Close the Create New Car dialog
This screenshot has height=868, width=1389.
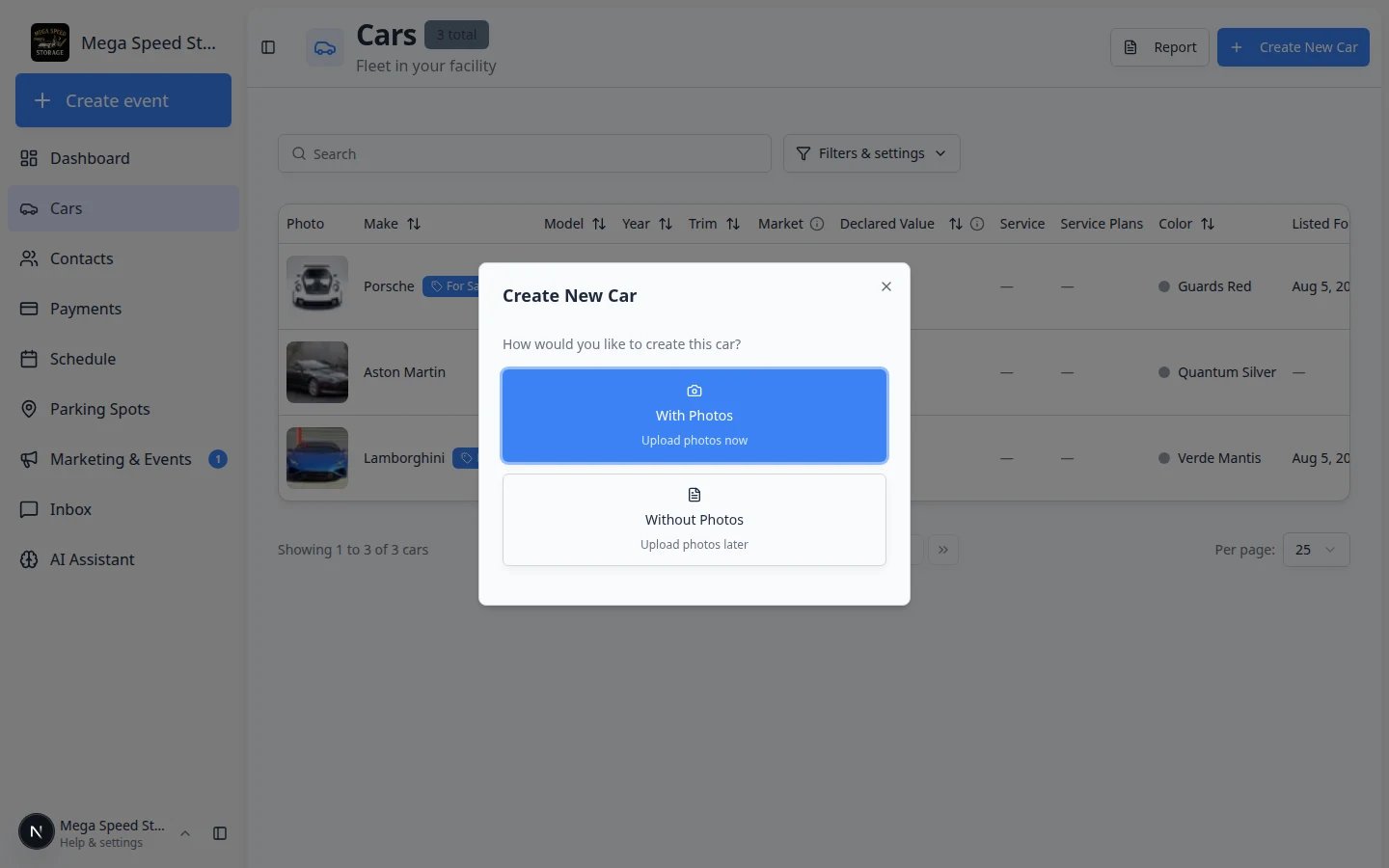point(886,286)
